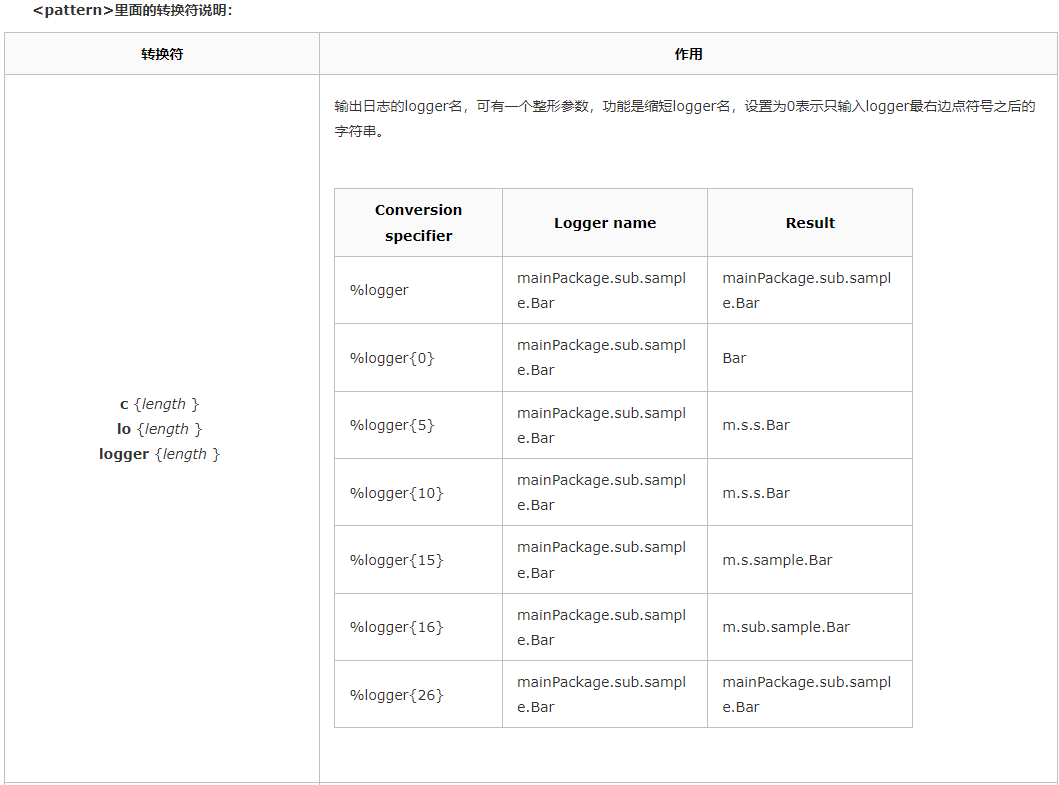This screenshot has width=1059, height=785.
Task: Click the "c {length}" conversion word
Action: point(159,404)
